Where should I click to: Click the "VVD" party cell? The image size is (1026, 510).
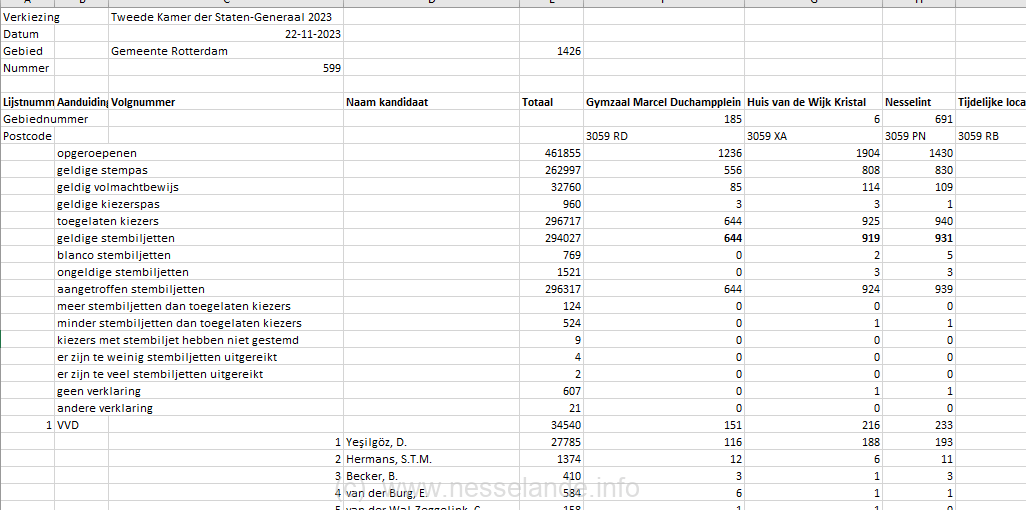68,425
